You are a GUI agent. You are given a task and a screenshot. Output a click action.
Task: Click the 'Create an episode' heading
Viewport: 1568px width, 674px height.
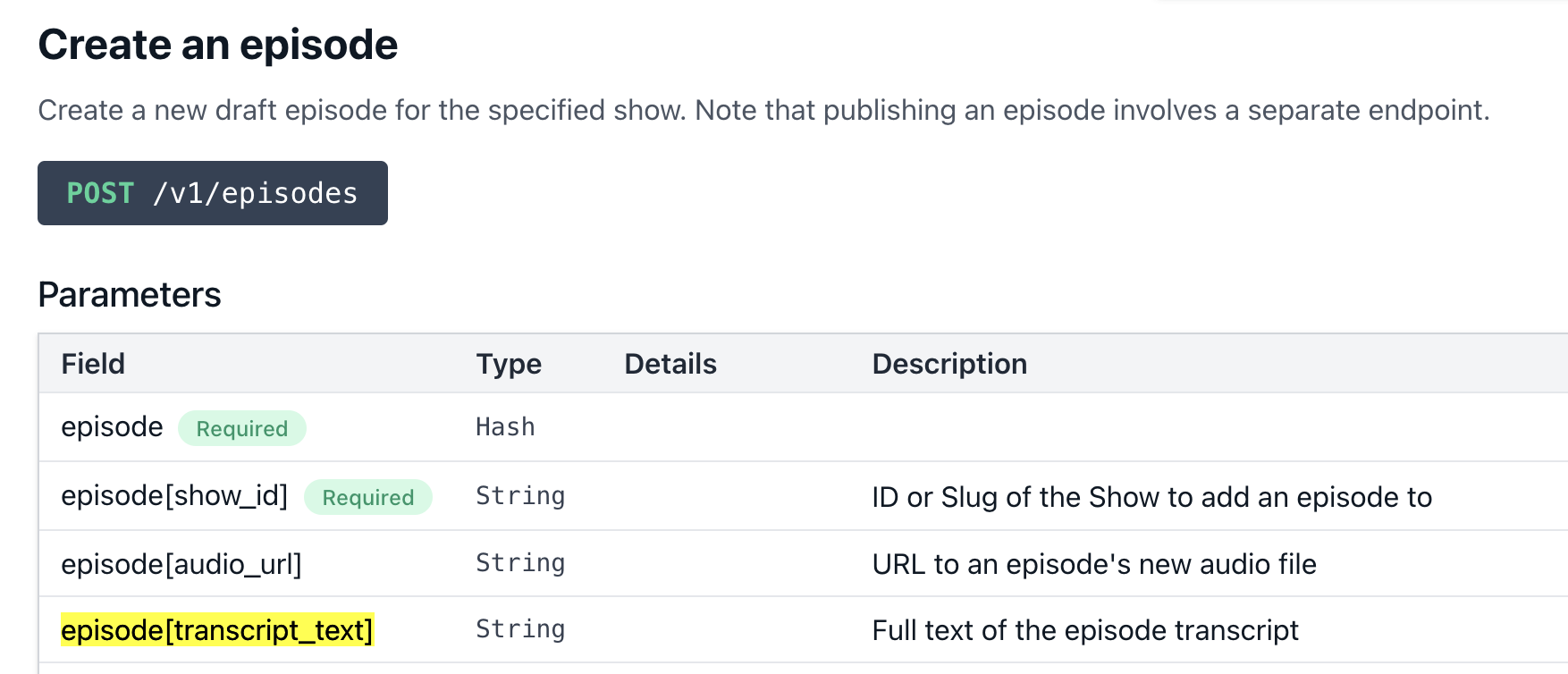click(217, 45)
